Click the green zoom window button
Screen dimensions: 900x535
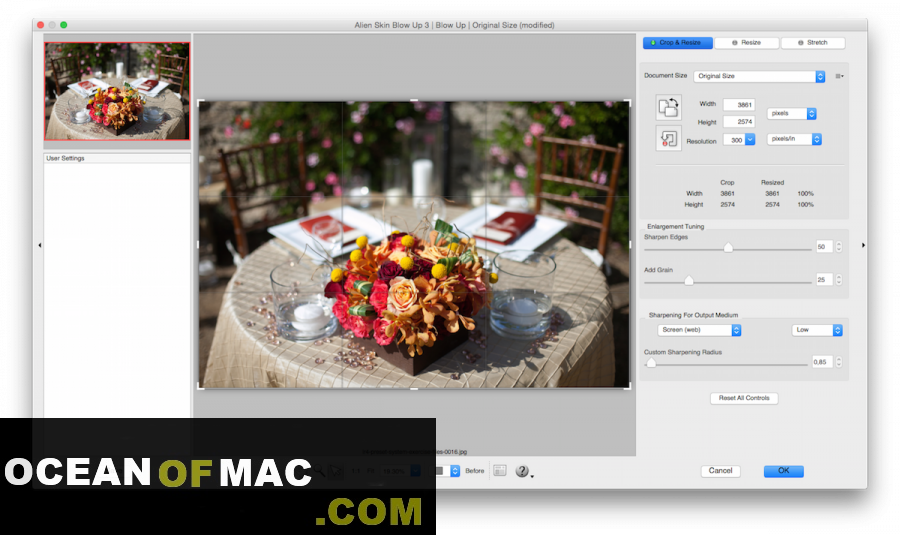click(64, 25)
